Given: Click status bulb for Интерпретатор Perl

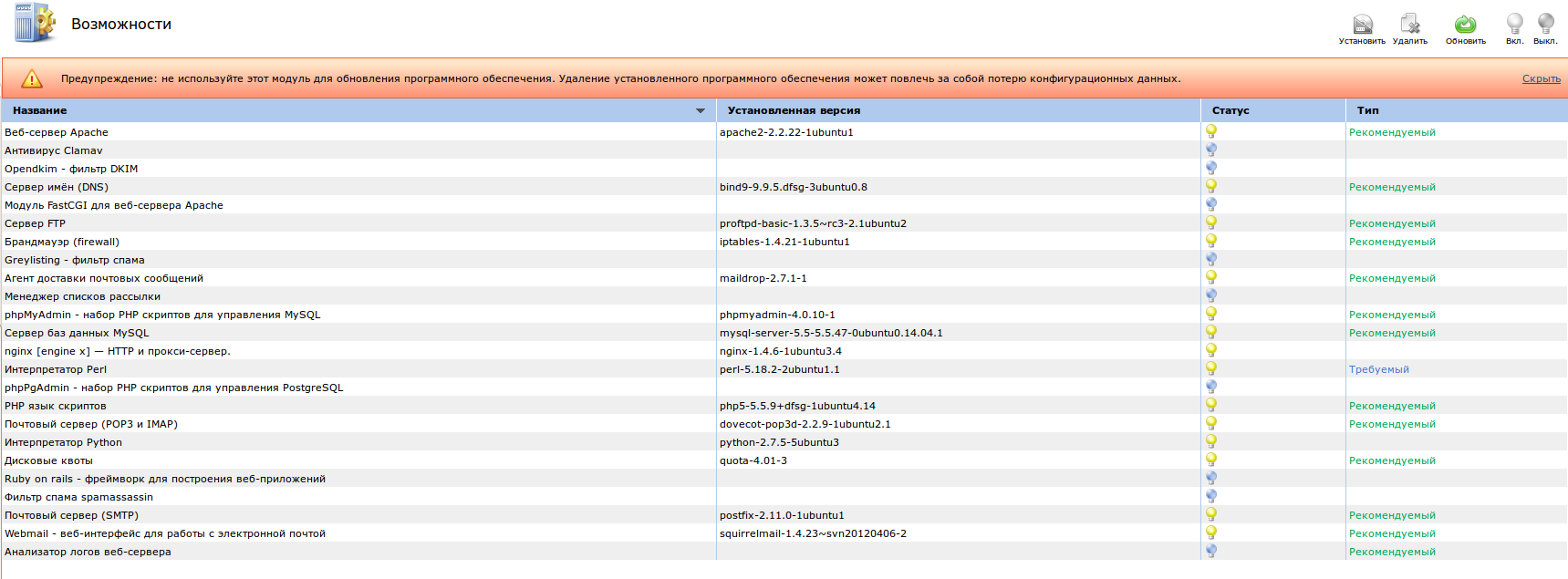Looking at the screenshot, I should point(1211,368).
